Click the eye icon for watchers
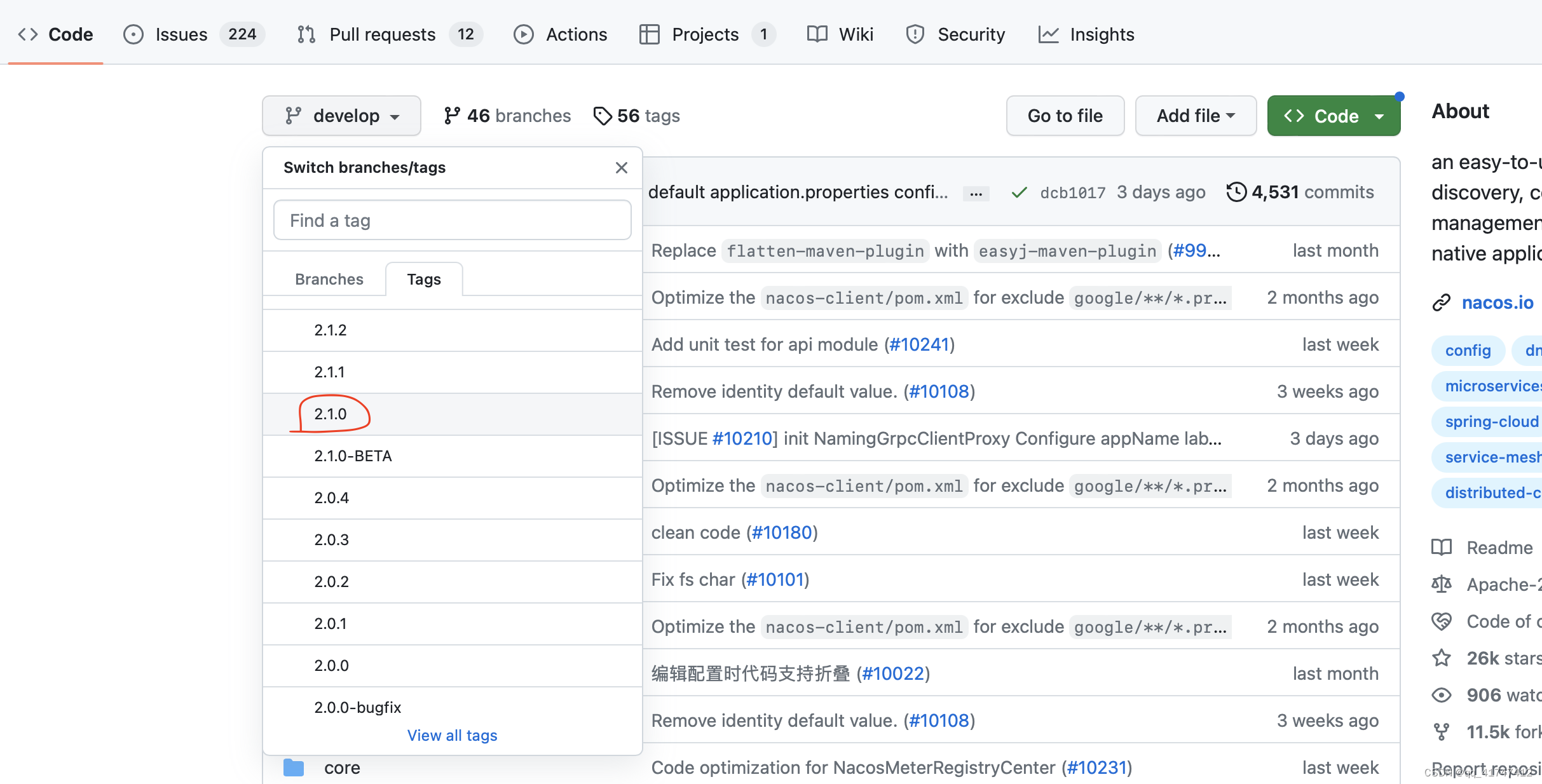 (1442, 695)
